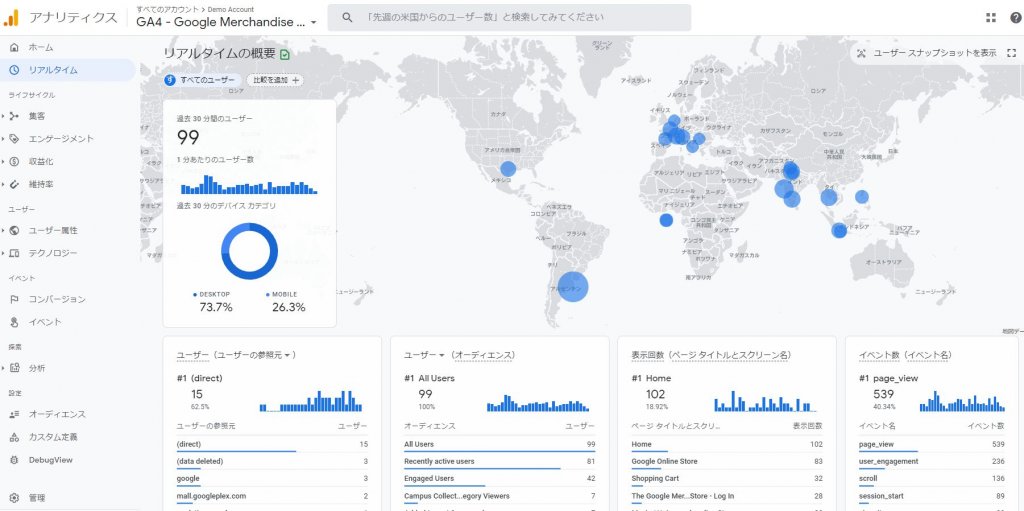Select the mall.googleplex.com row

[272, 496]
